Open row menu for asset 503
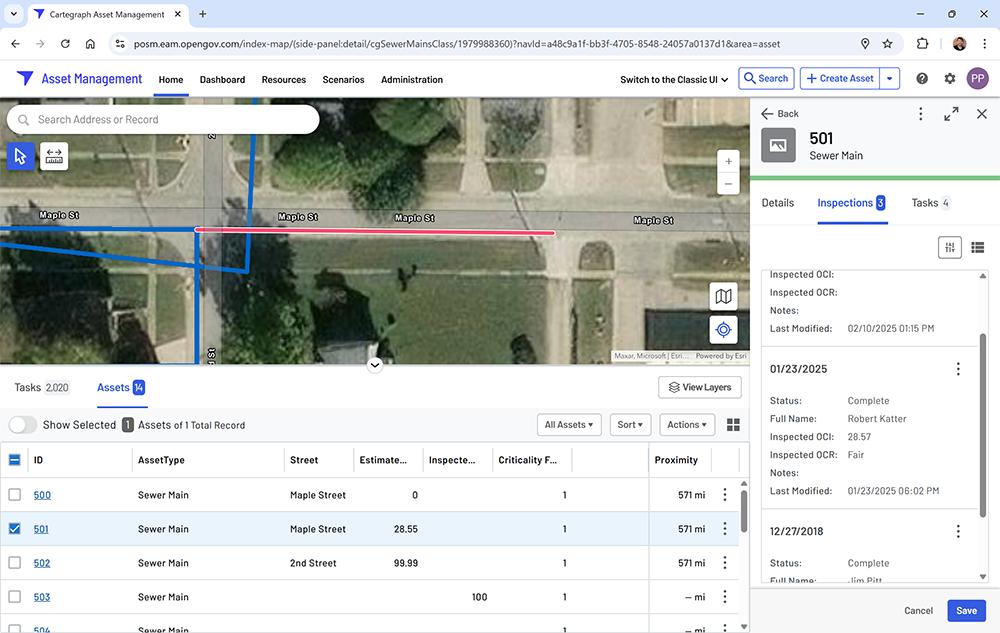Viewport: 1000px width, 633px height. click(724, 597)
